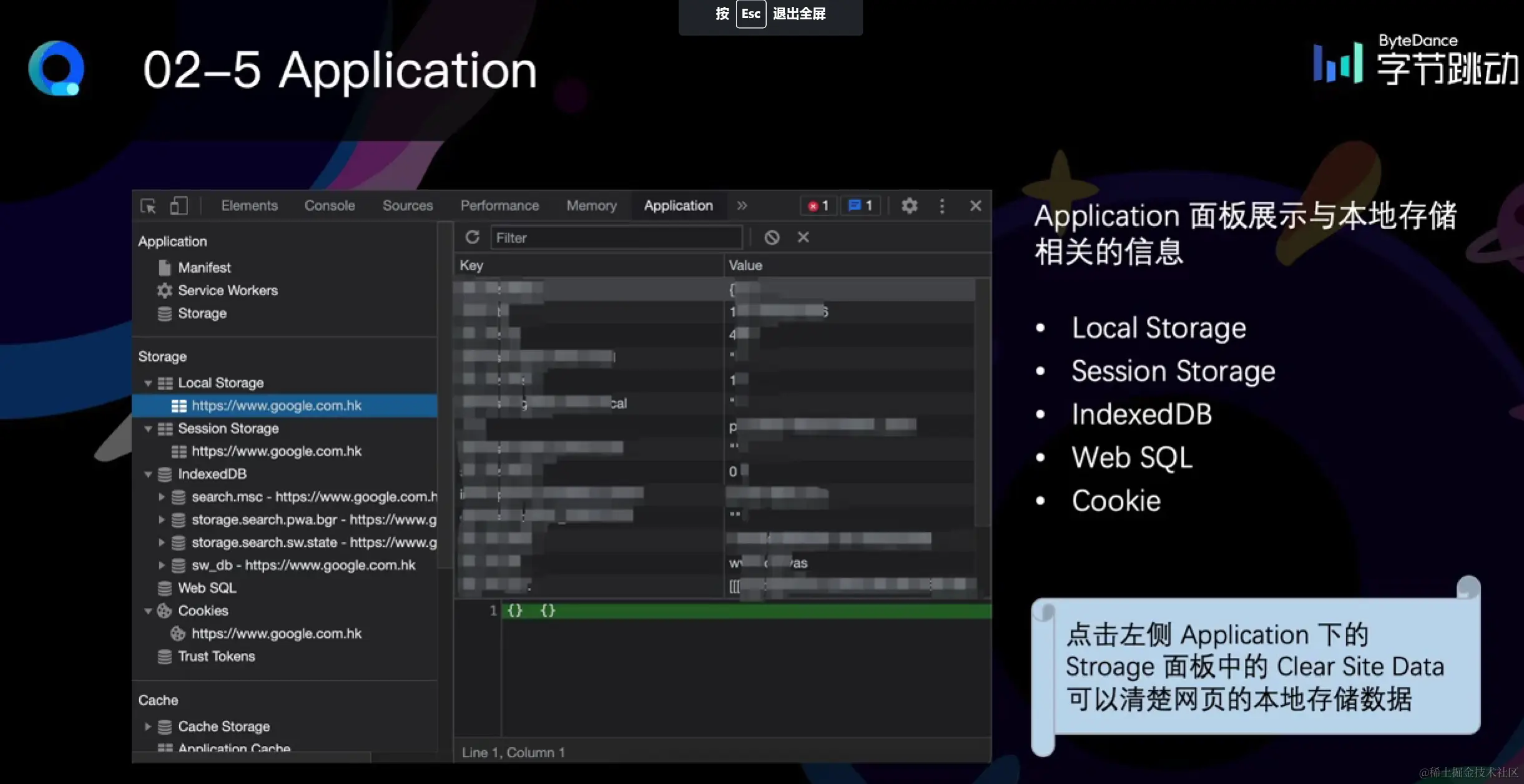Open DevTools settings gear
1524x784 pixels.
click(909, 206)
